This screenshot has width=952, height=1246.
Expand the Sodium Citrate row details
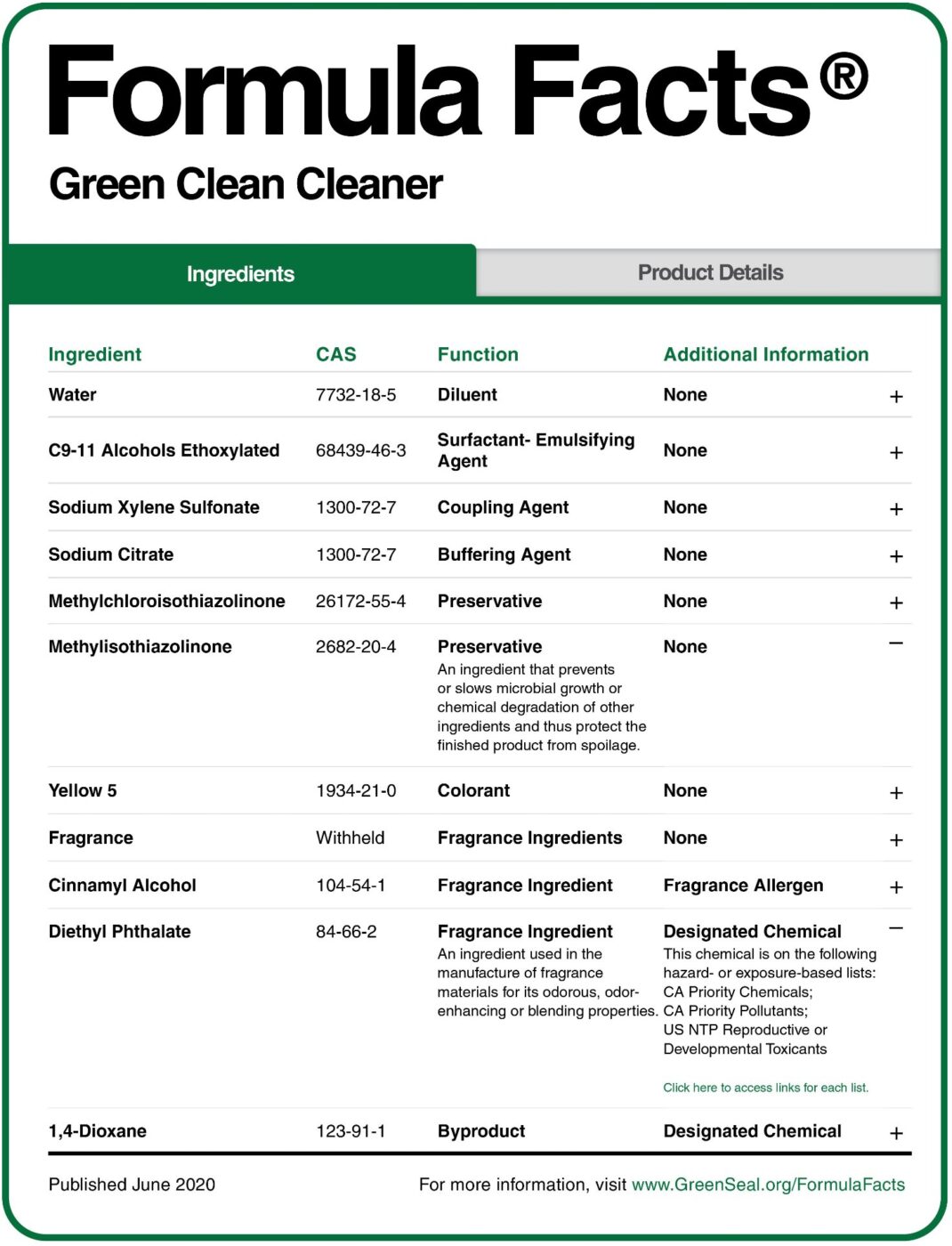(896, 556)
